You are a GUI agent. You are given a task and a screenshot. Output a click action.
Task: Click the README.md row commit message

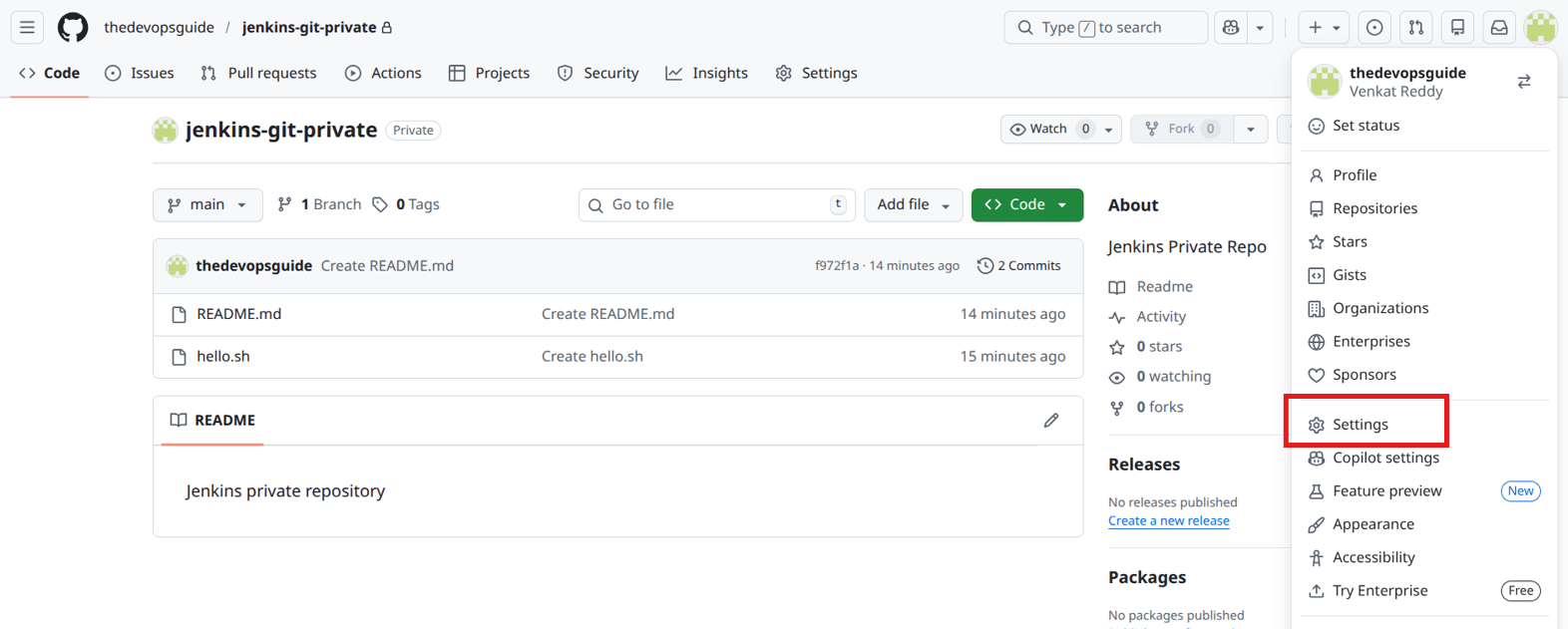[x=608, y=314]
